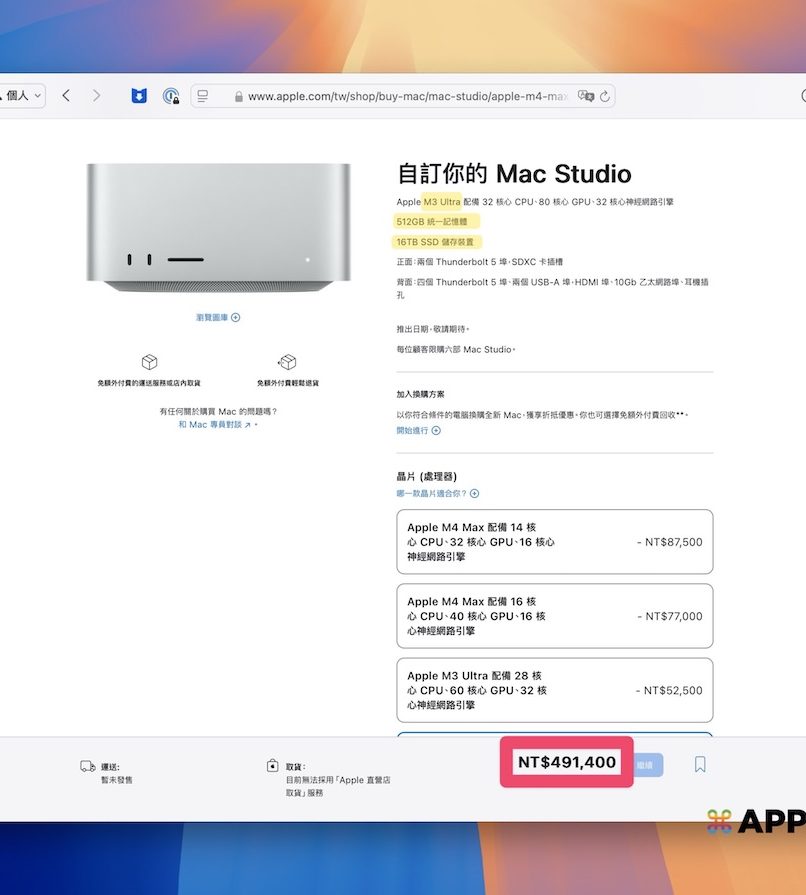
Task: Select Apple M4 Max 14-core CPU option
Action: 554,542
